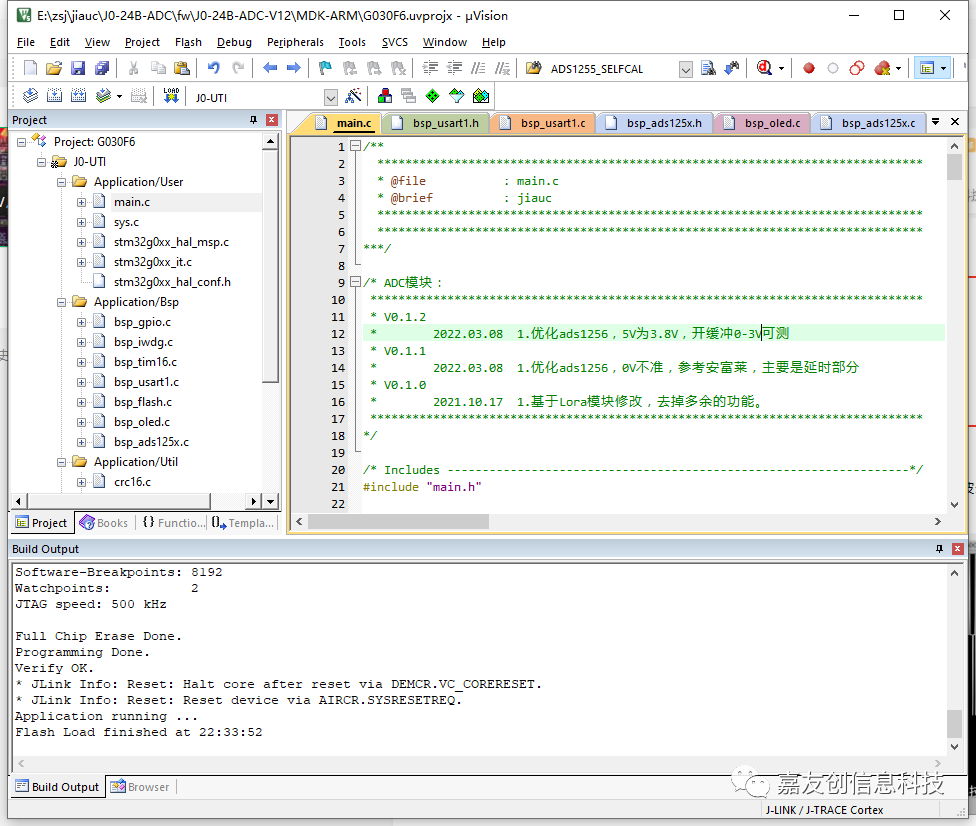Open the SVCS menu

(395, 42)
